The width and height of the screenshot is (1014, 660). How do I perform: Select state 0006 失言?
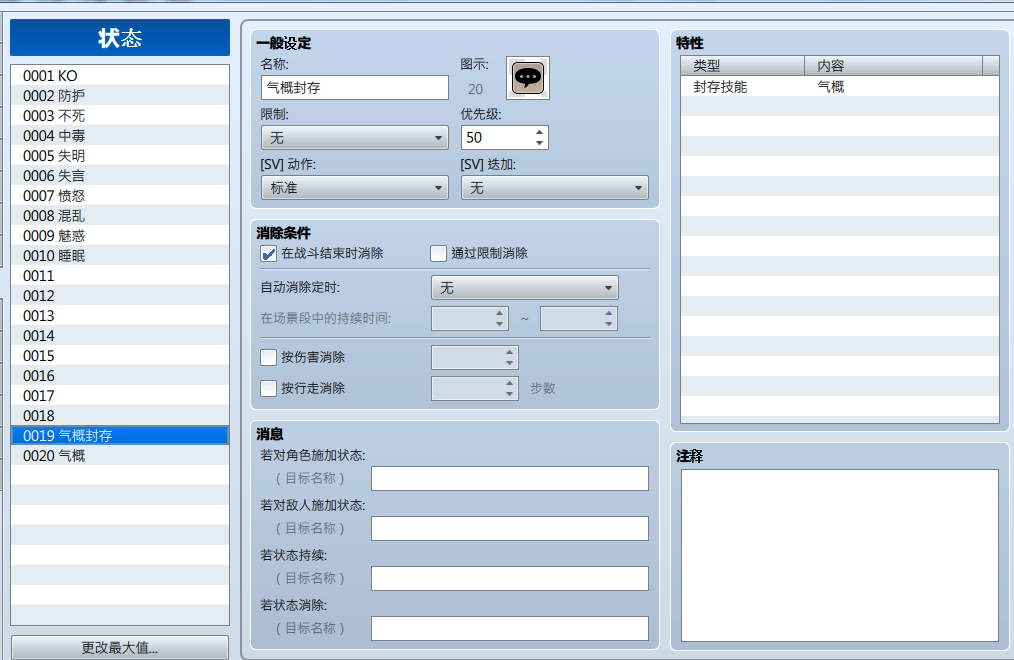(120, 176)
